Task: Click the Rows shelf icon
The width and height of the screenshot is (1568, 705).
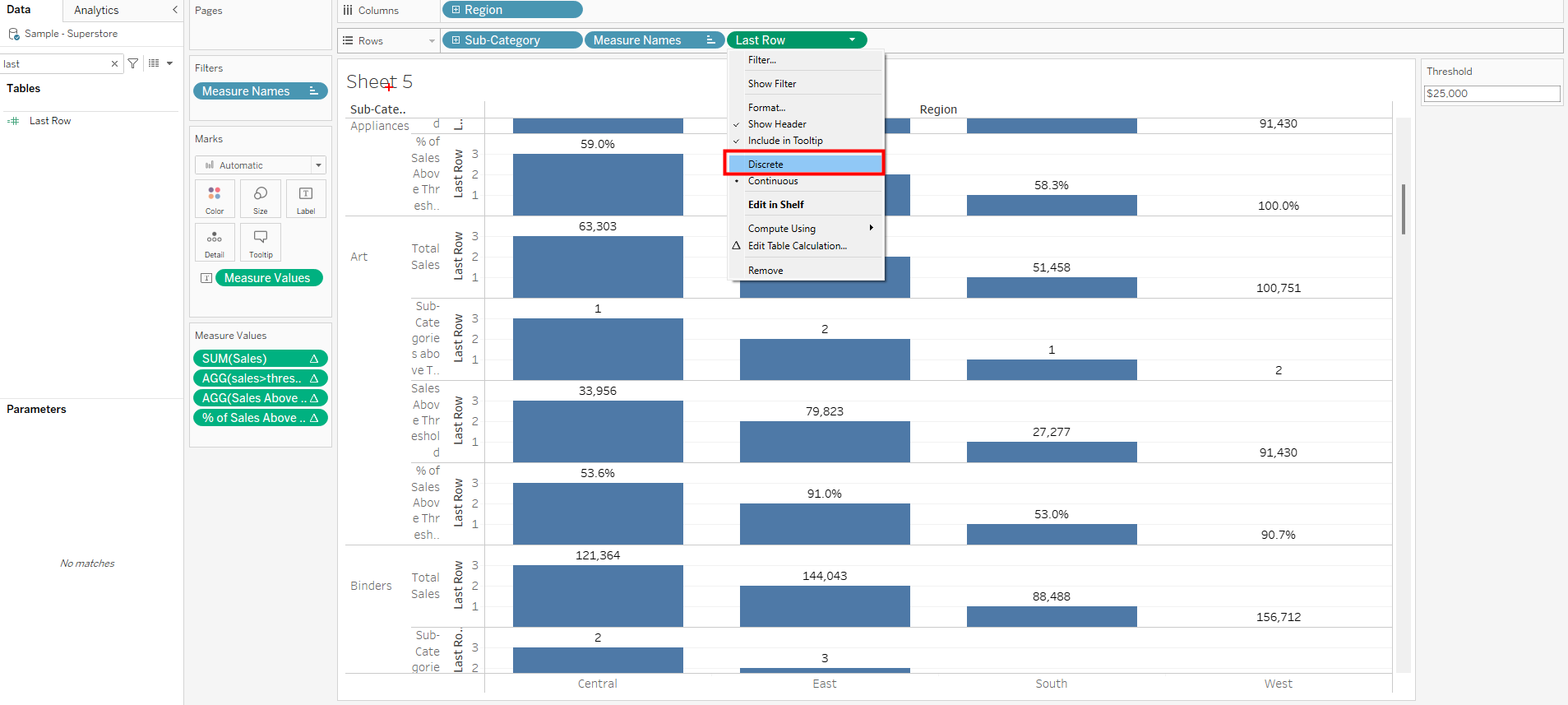Action: click(x=348, y=40)
